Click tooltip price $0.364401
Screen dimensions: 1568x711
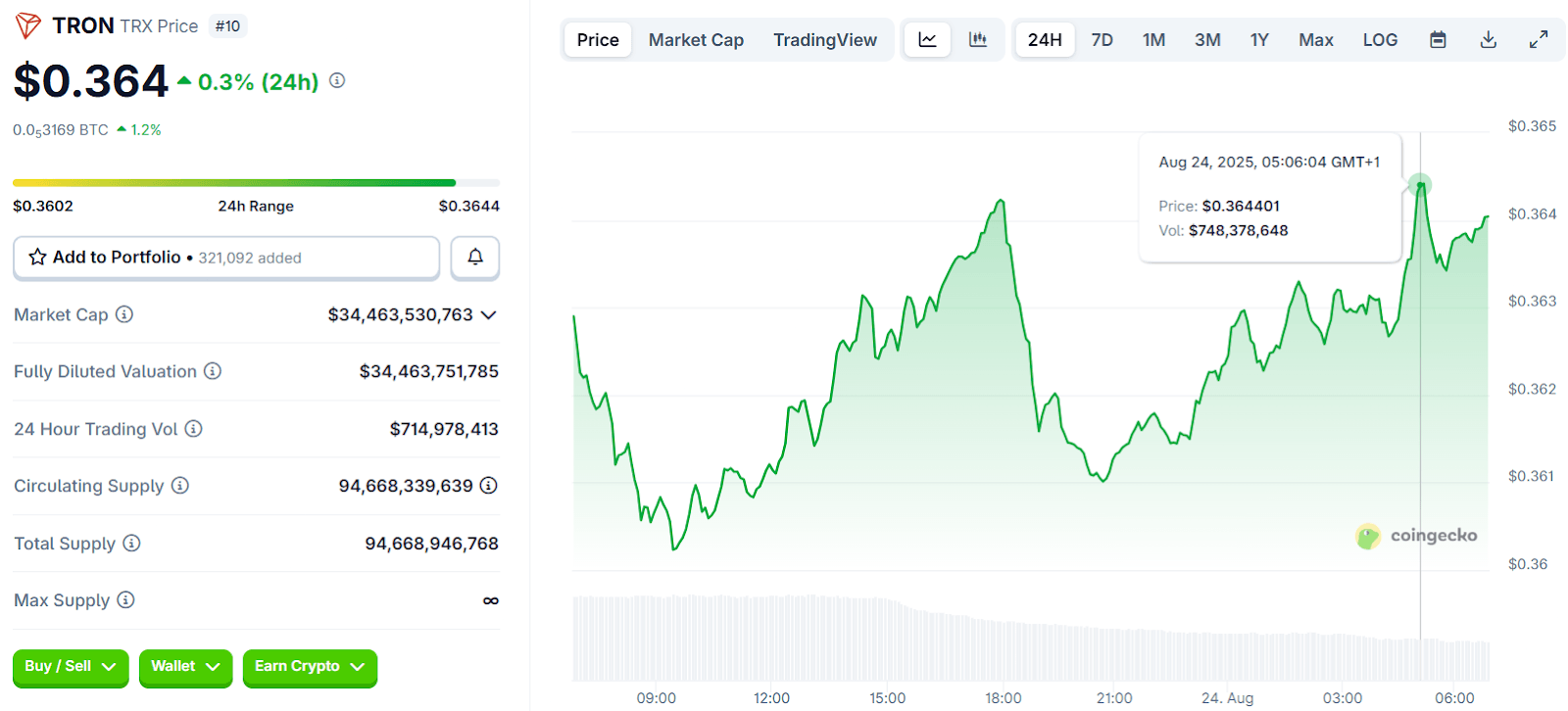(x=1241, y=206)
